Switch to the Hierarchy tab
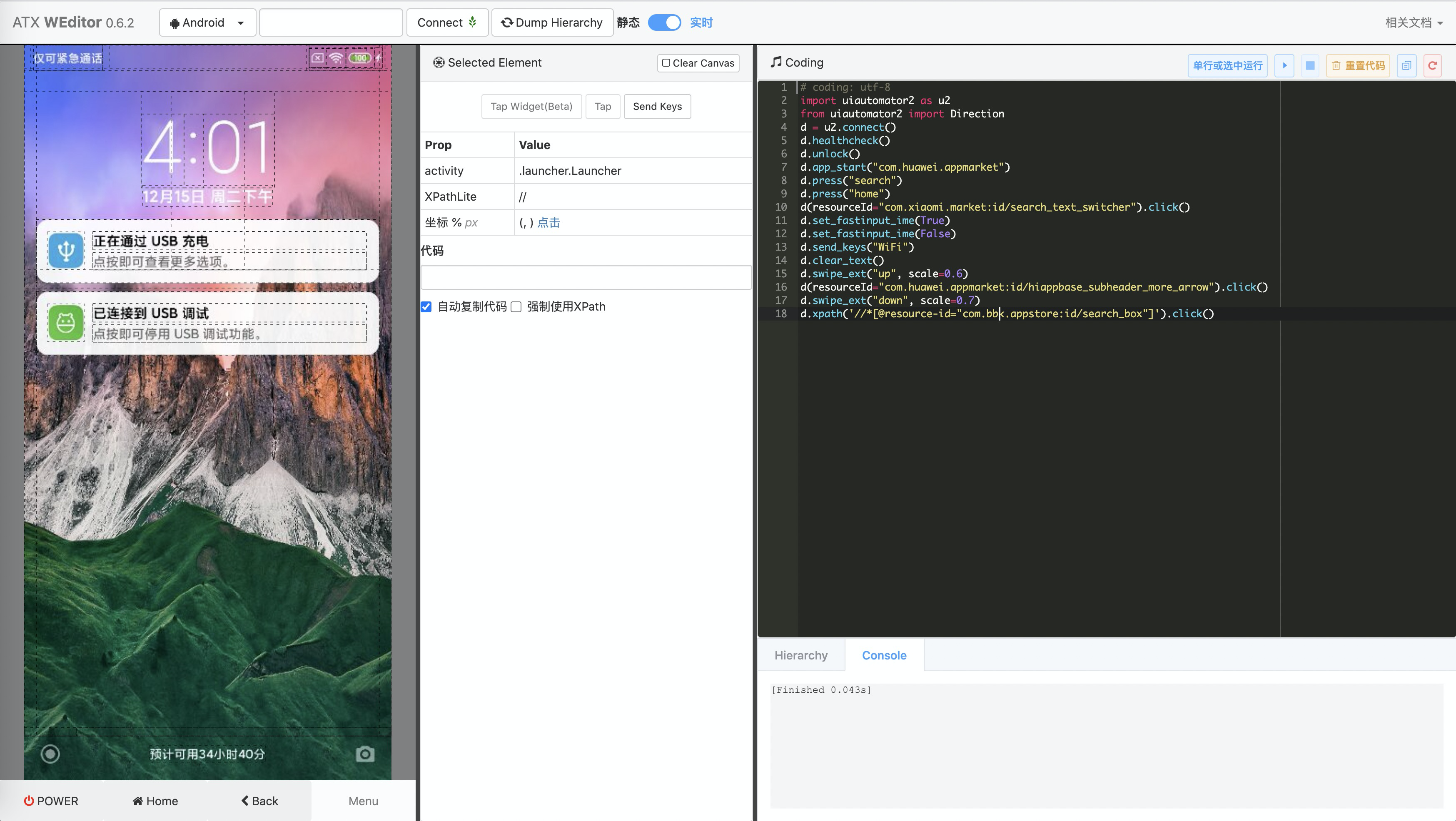Screen dimensions: 1456x821 click(x=800, y=655)
